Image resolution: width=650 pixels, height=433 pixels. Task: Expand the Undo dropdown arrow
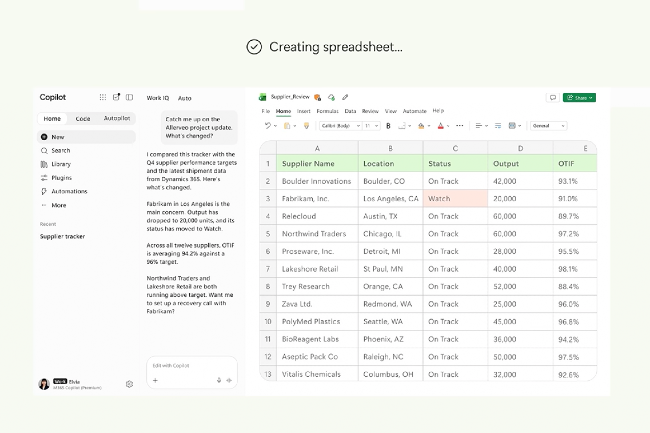coord(275,126)
